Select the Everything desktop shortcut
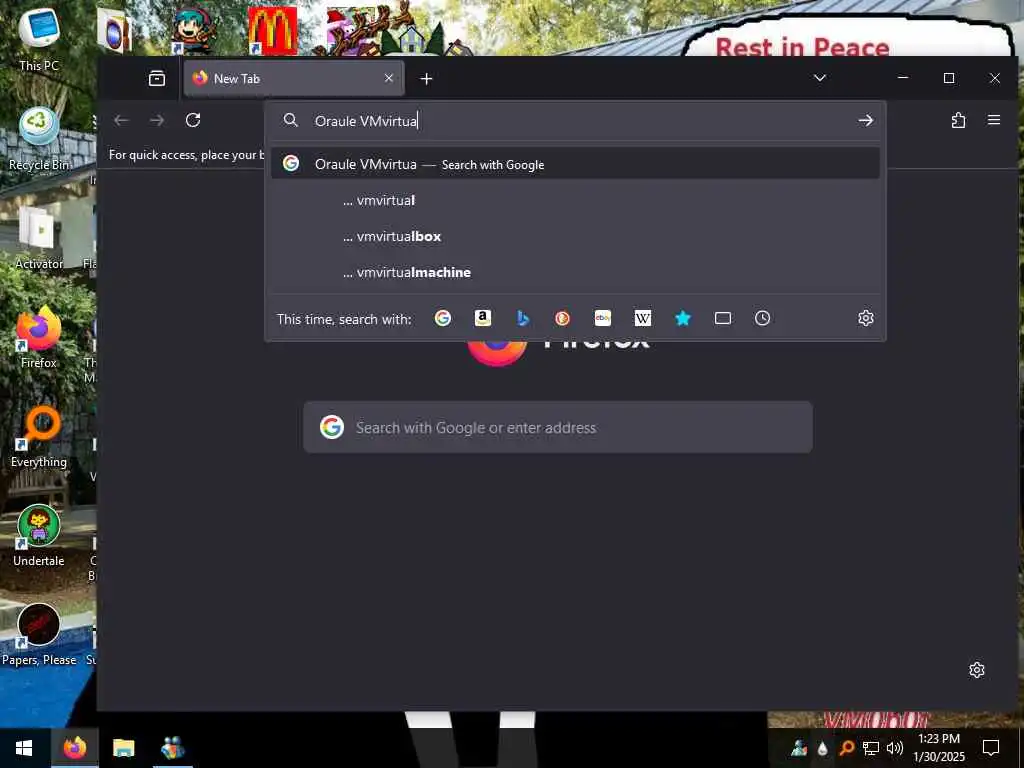1024x768 pixels. (39, 438)
